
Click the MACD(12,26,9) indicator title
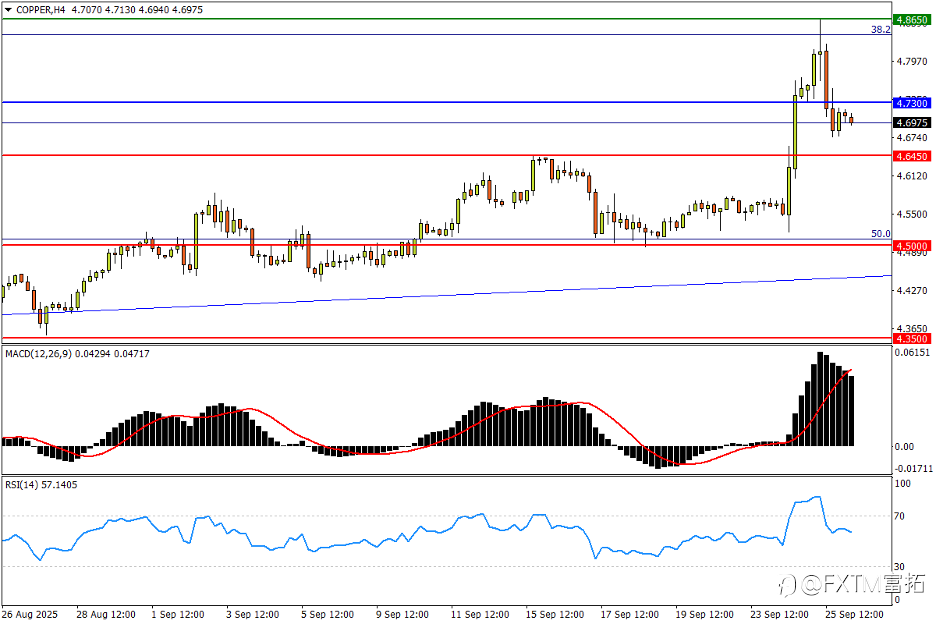[39, 354]
